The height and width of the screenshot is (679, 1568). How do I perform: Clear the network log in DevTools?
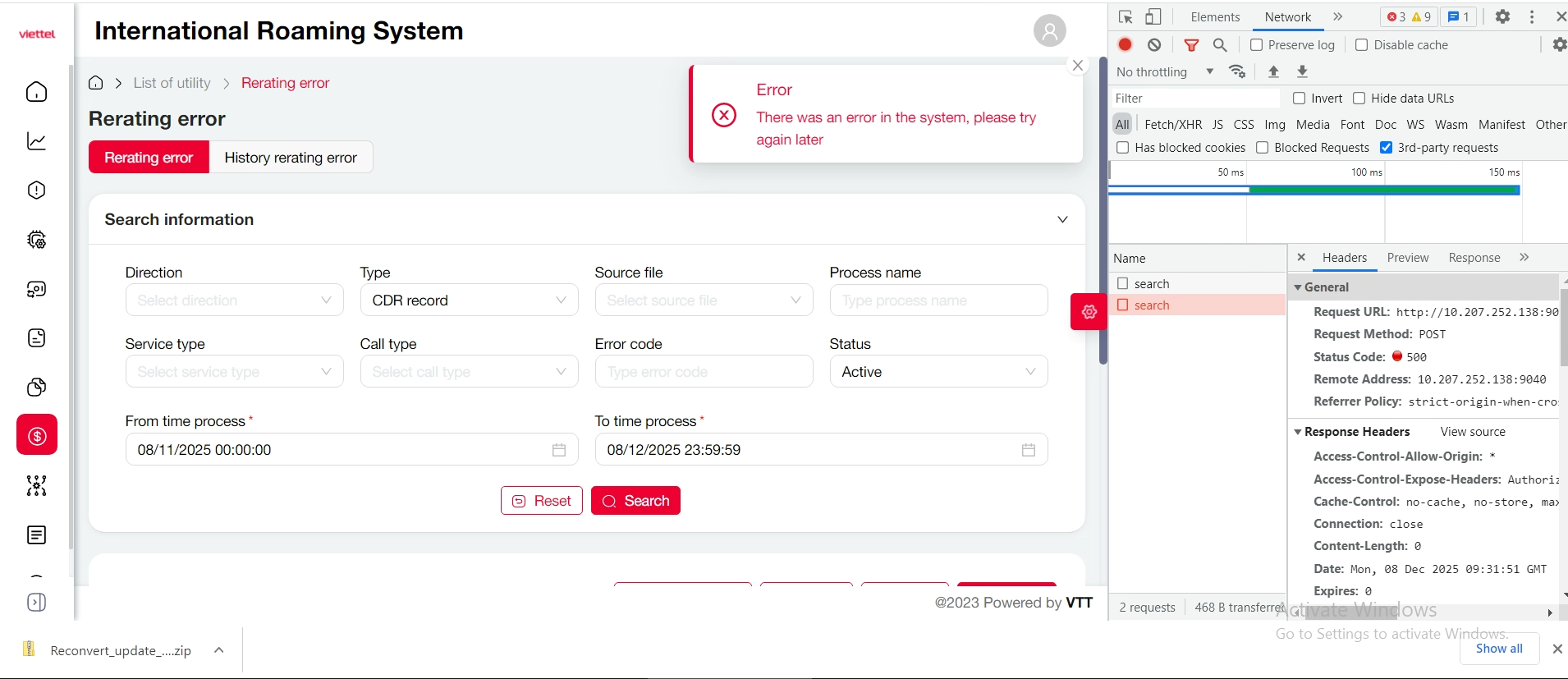[x=1154, y=45]
